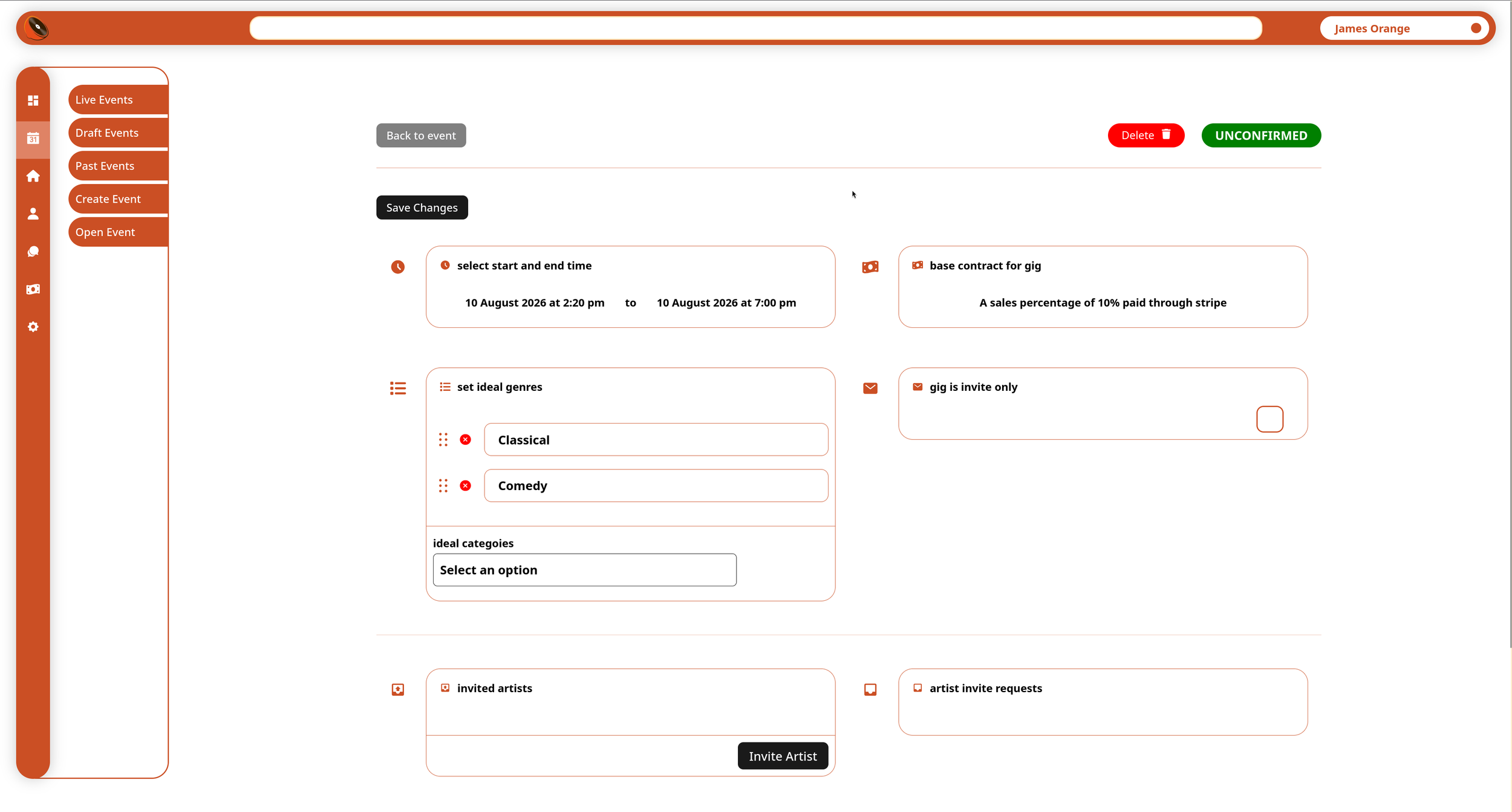This screenshot has height=812, width=1512.
Task: Open the ideal categories dropdown
Action: tap(584, 570)
